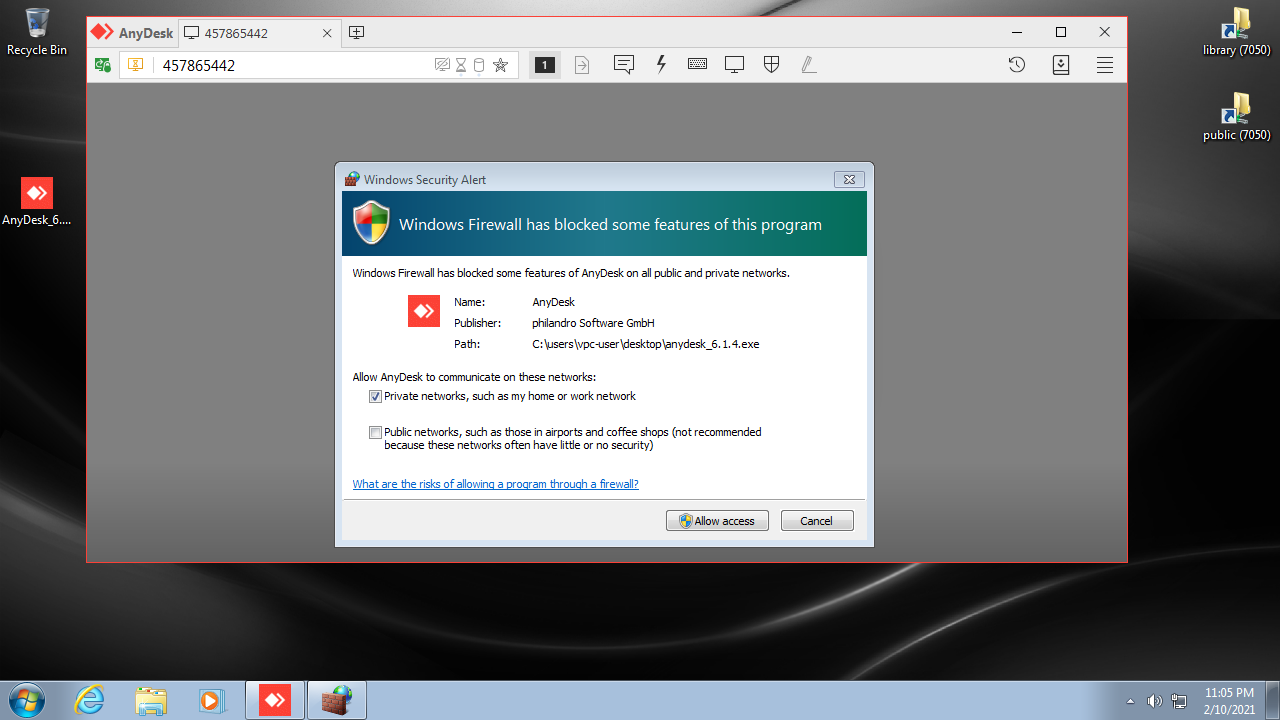Open AnyDesk hamburger main menu

1105,65
